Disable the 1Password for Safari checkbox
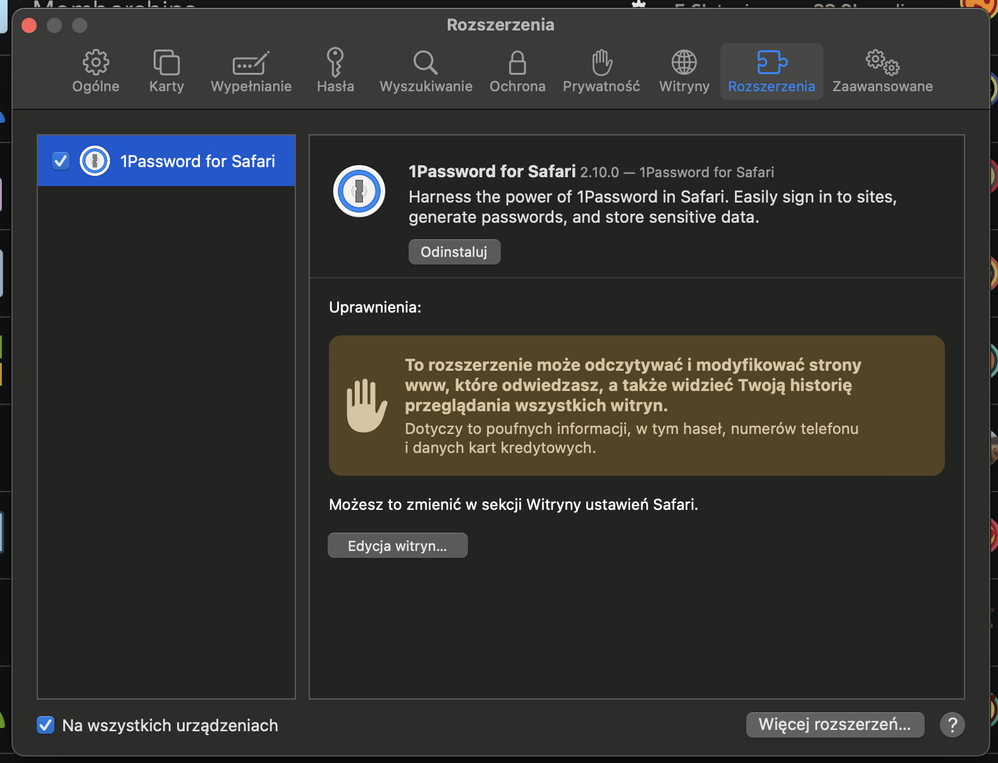The height and width of the screenshot is (763, 998). tap(61, 161)
